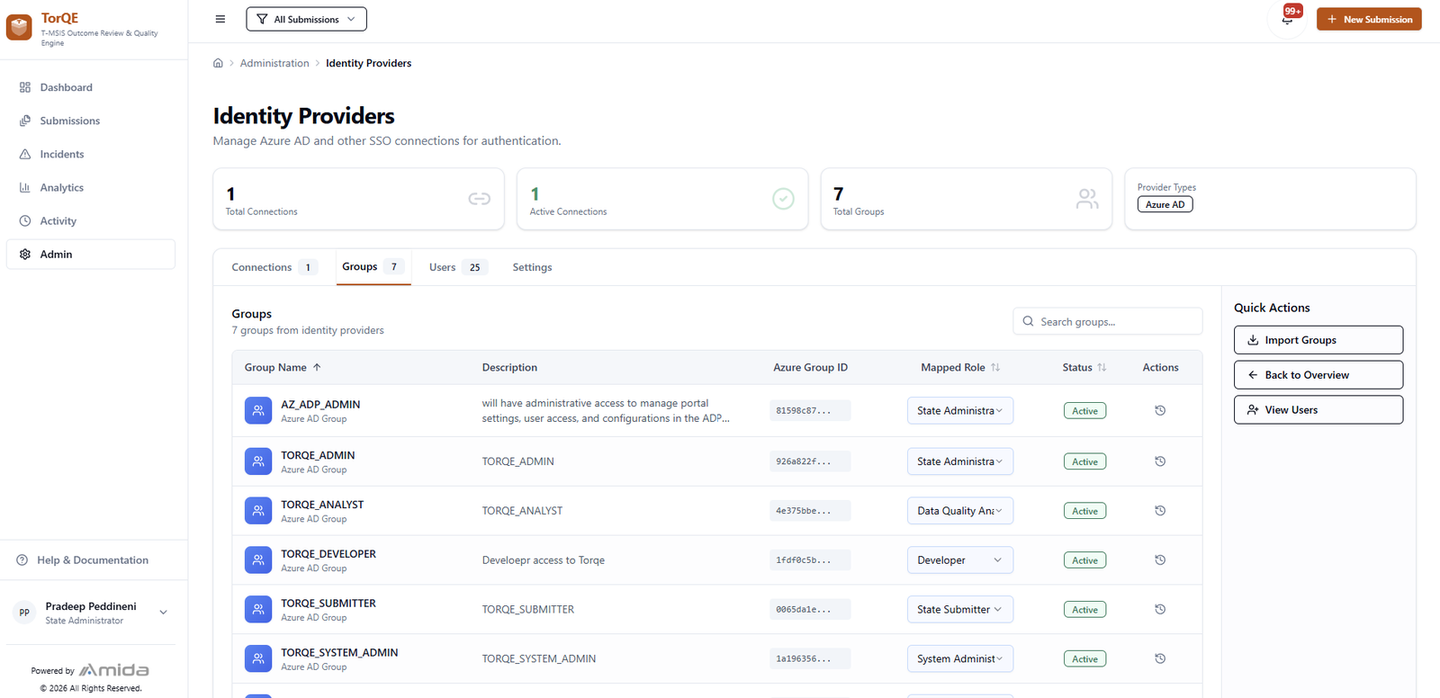The height and width of the screenshot is (698, 1440).
Task: Toggle the hamburger sidebar menu icon
Action: point(220,19)
